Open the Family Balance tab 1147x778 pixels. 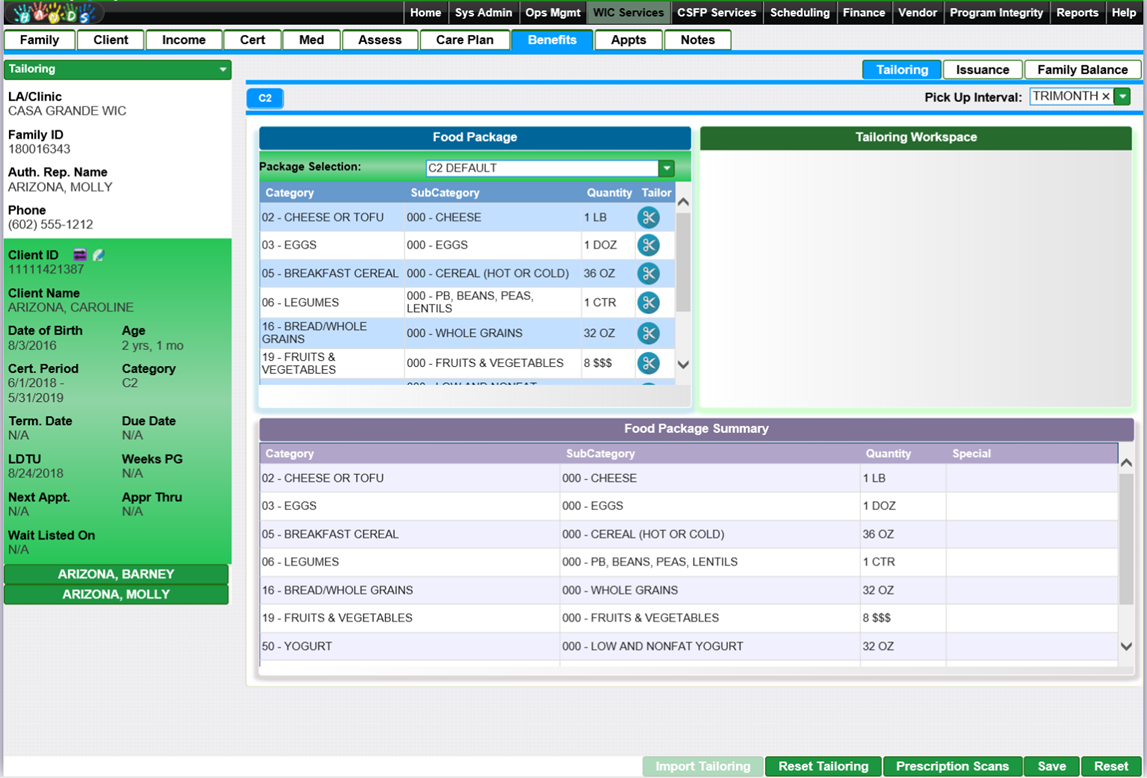click(x=1082, y=70)
